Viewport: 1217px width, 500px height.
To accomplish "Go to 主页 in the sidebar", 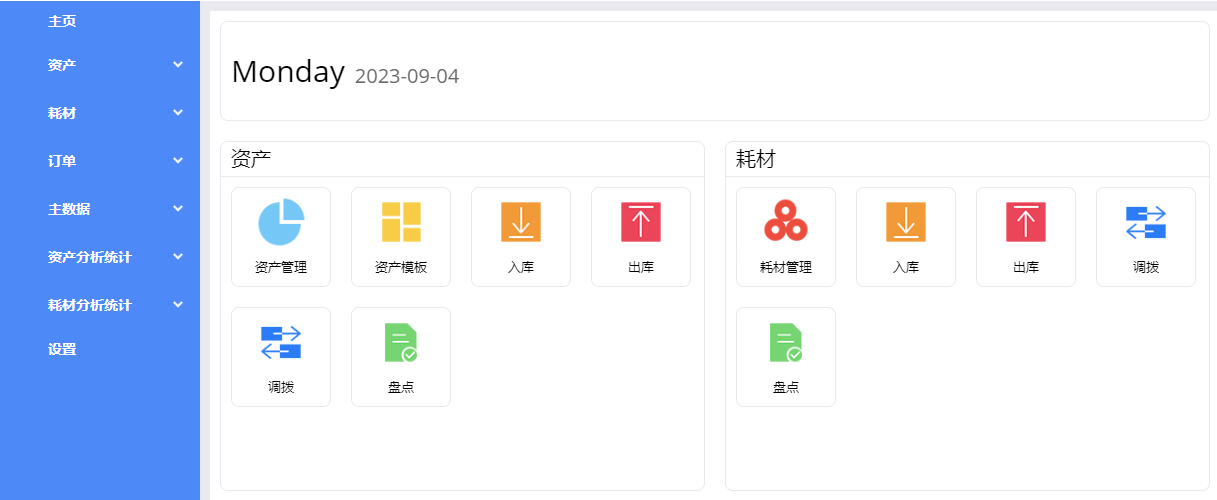I will point(62,21).
